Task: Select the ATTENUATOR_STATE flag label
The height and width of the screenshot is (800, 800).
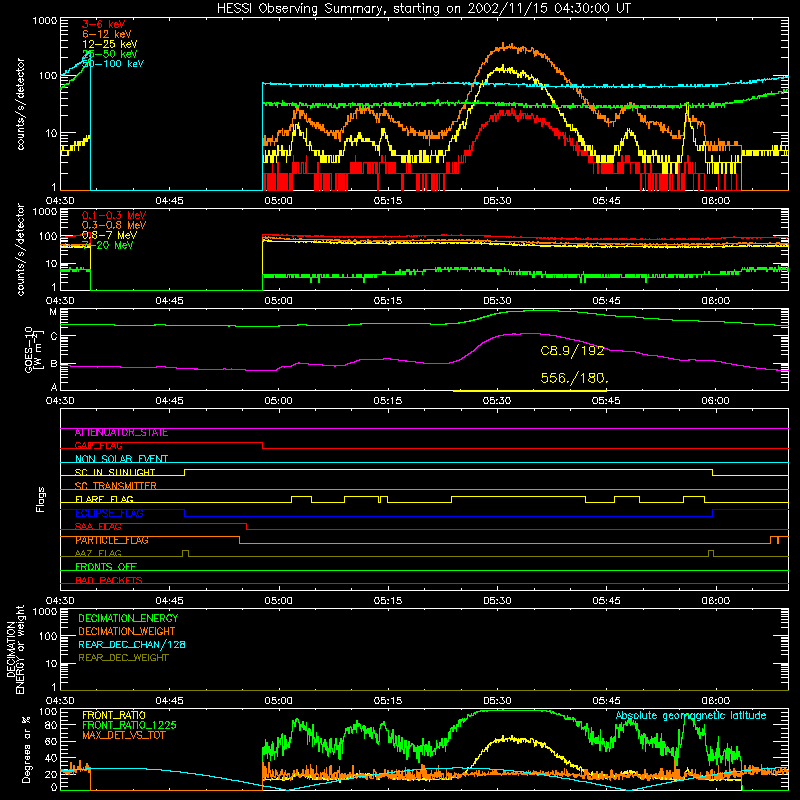Action: click(121, 433)
